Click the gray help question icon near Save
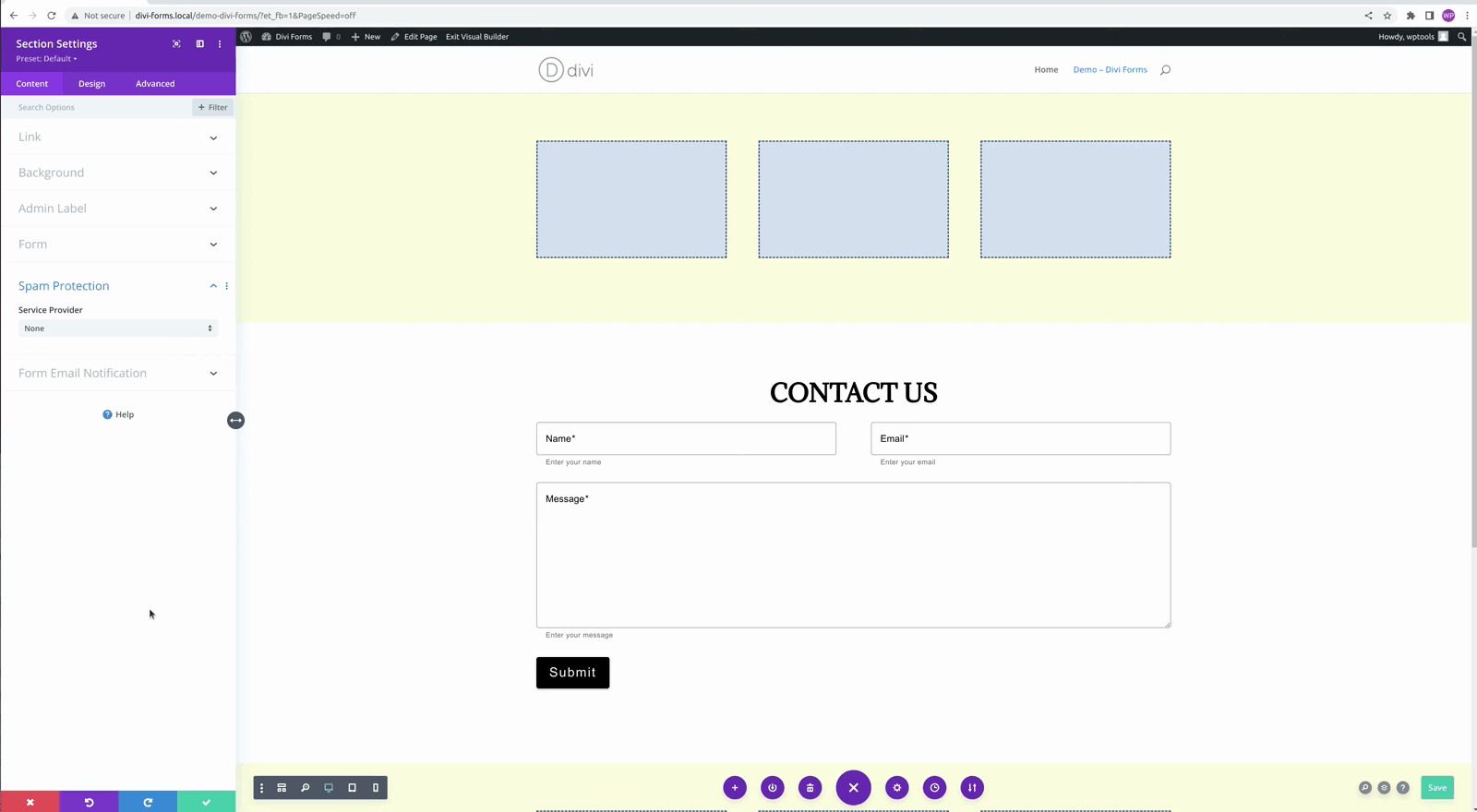Image resolution: width=1477 pixels, height=812 pixels. pyautogui.click(x=1403, y=788)
